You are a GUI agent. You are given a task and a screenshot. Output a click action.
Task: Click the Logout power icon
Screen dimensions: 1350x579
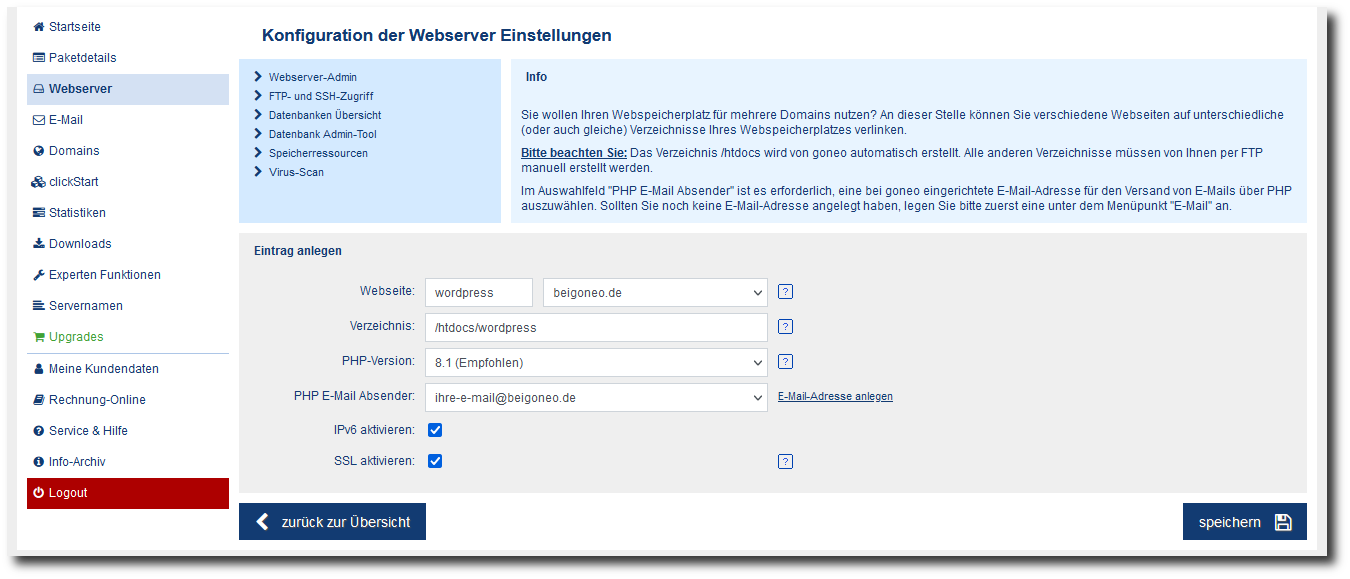pyautogui.click(x=39, y=493)
